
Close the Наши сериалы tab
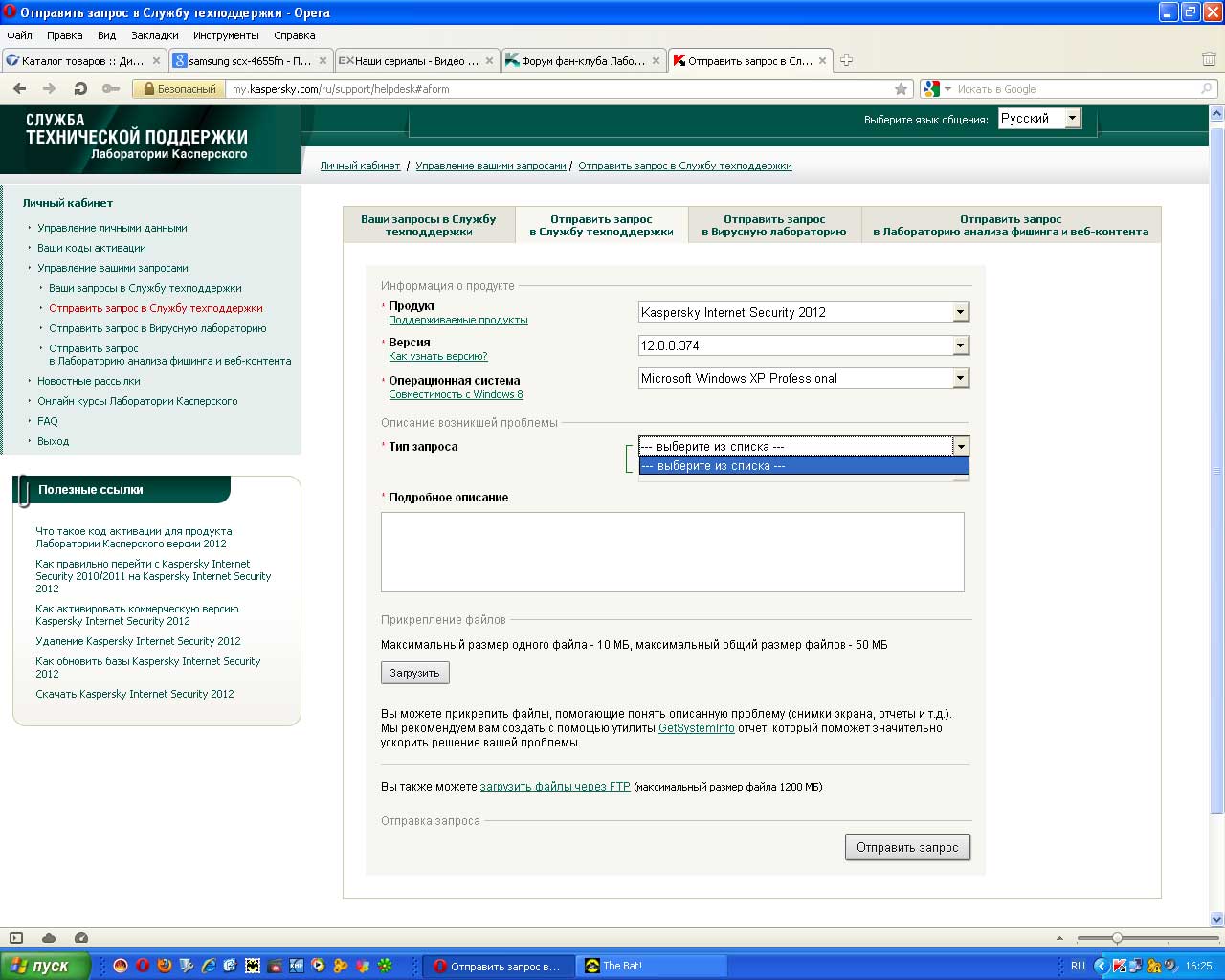(489, 60)
